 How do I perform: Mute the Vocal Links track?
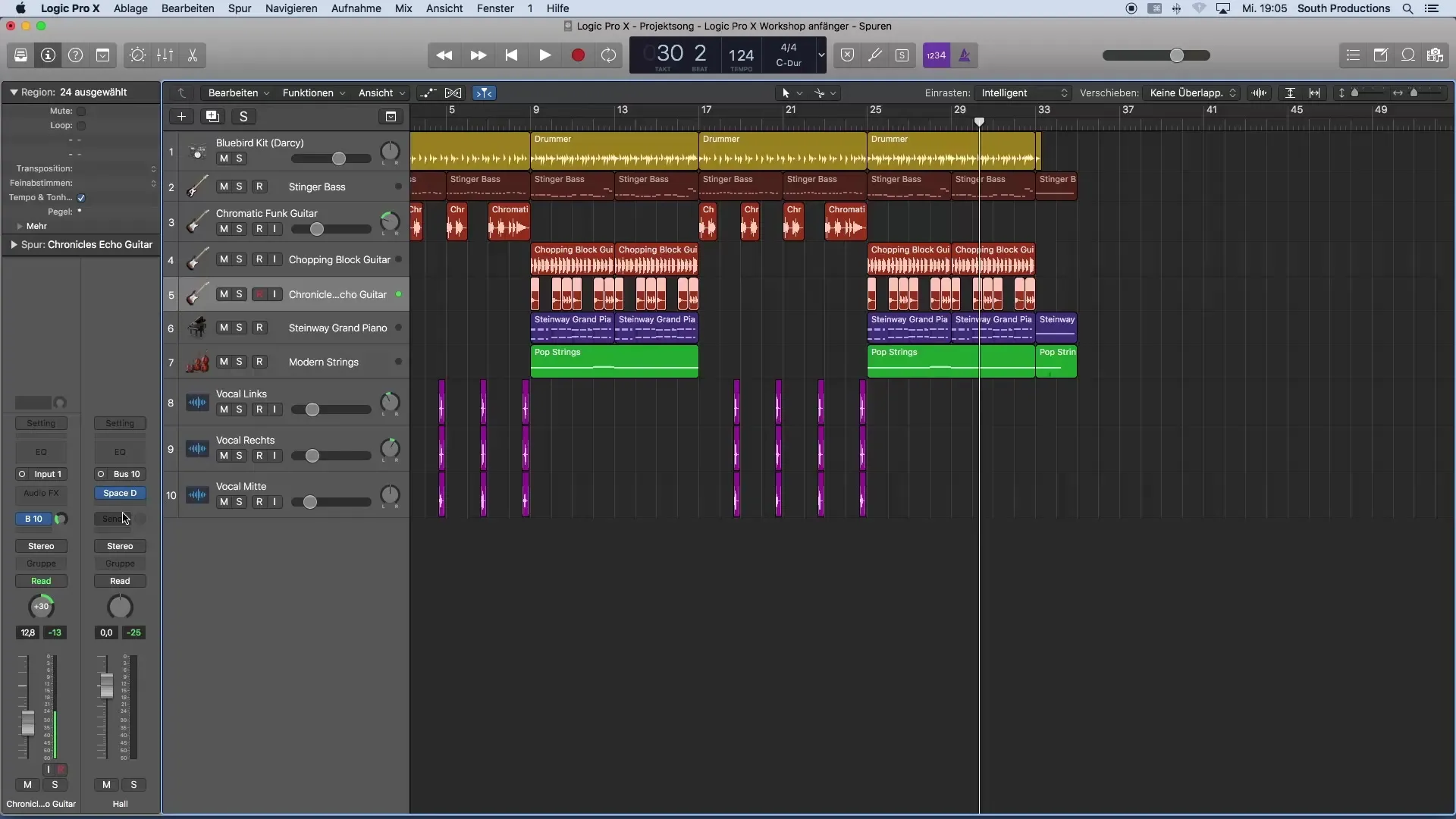coord(224,409)
